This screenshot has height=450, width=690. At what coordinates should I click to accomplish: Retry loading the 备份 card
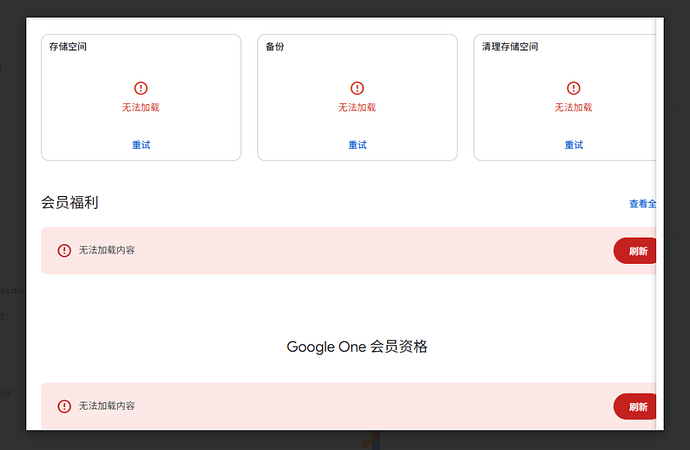tap(357, 145)
